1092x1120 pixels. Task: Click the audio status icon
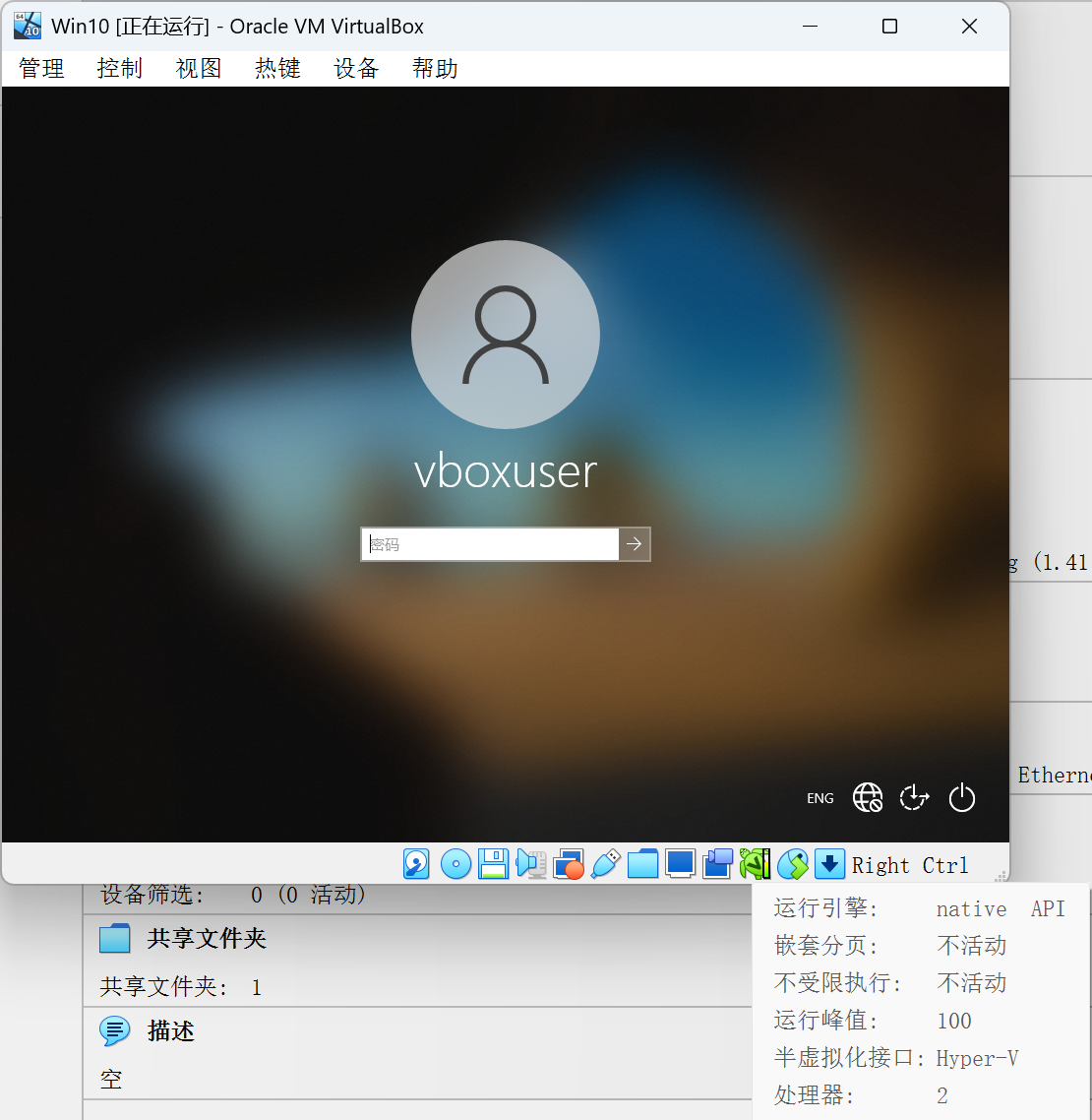530,863
